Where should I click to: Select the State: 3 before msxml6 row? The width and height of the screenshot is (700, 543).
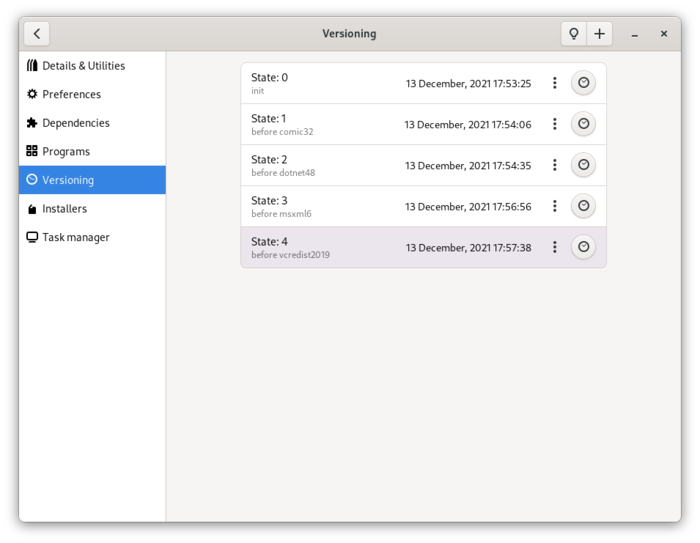click(x=320, y=206)
